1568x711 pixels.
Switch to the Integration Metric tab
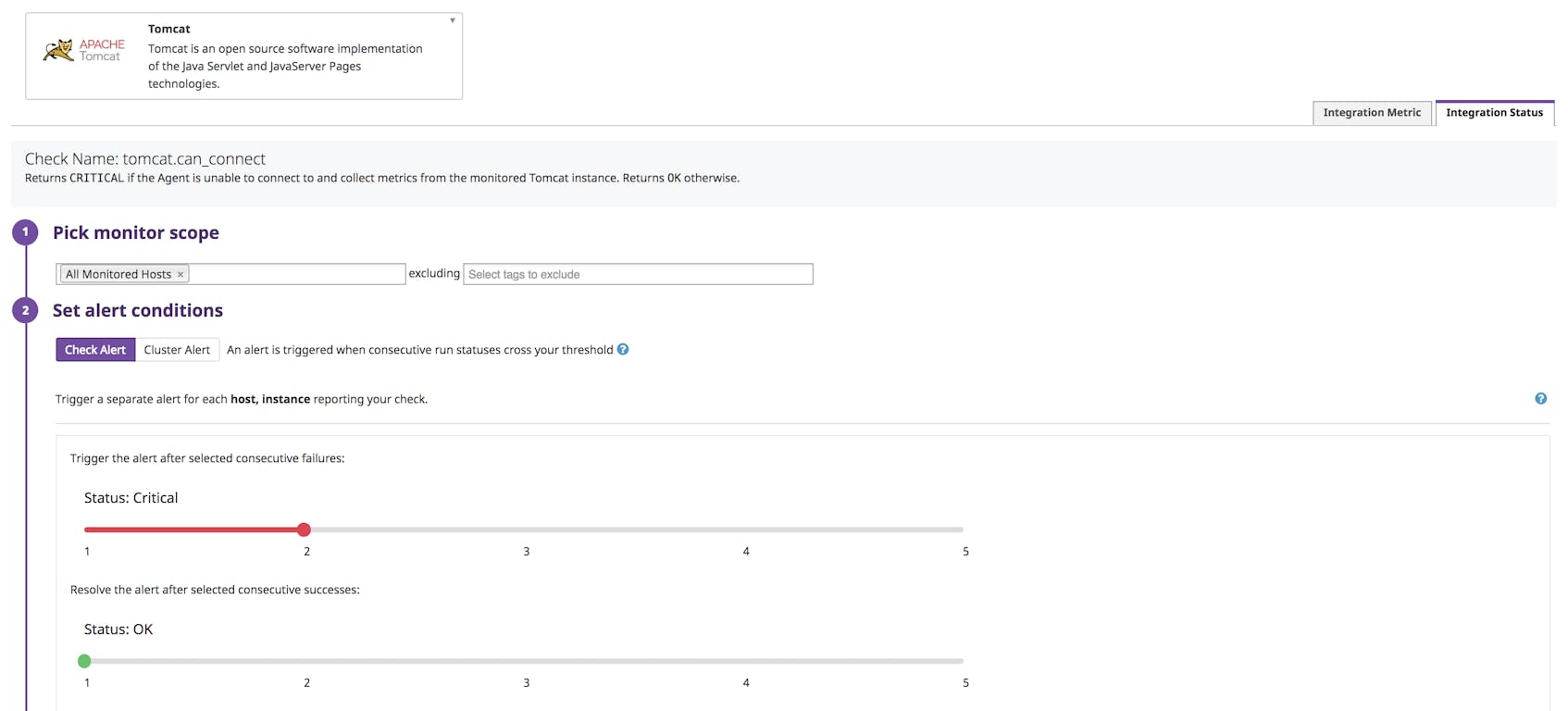click(x=1371, y=113)
